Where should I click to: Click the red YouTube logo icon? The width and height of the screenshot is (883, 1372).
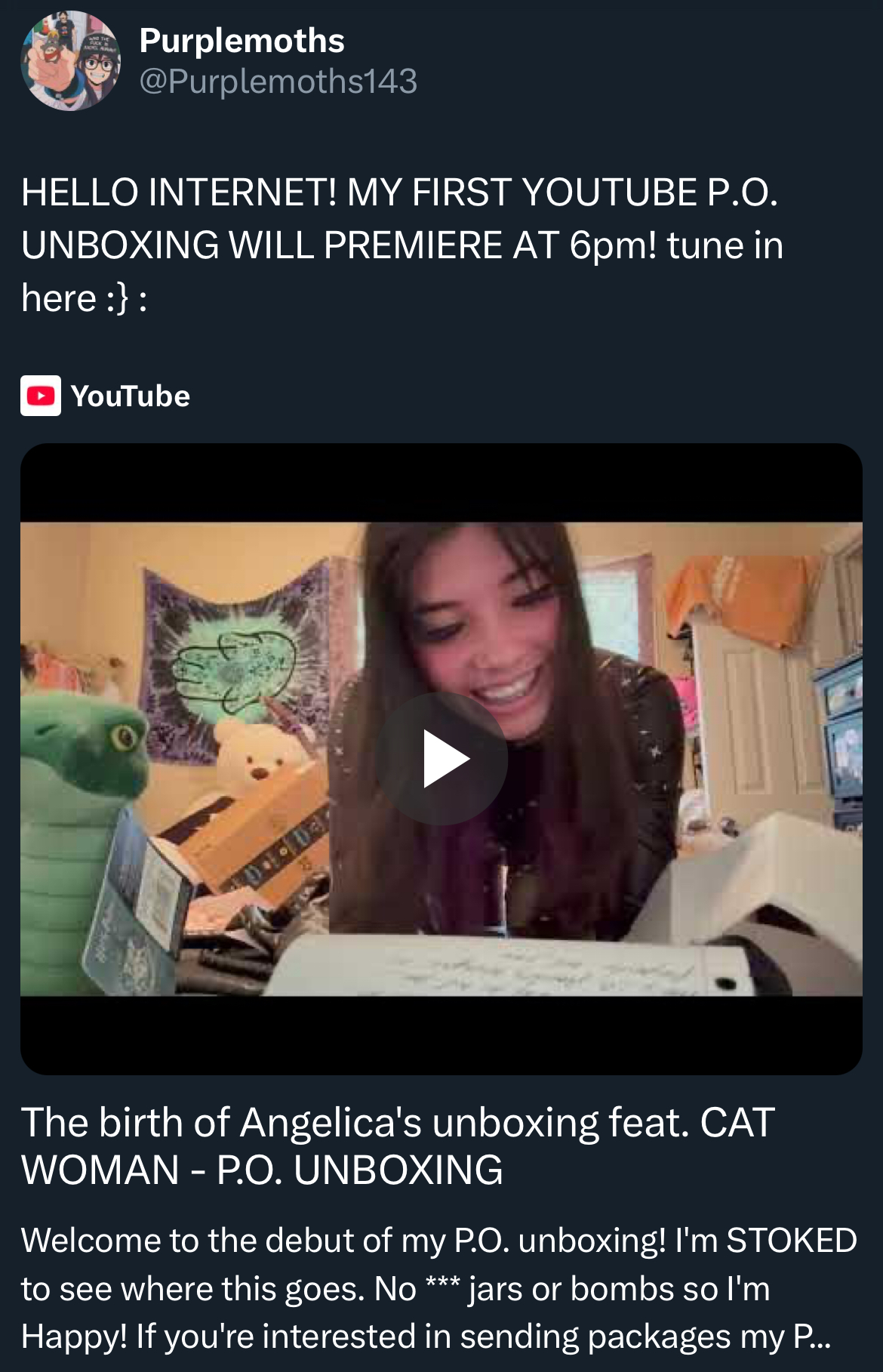click(41, 396)
